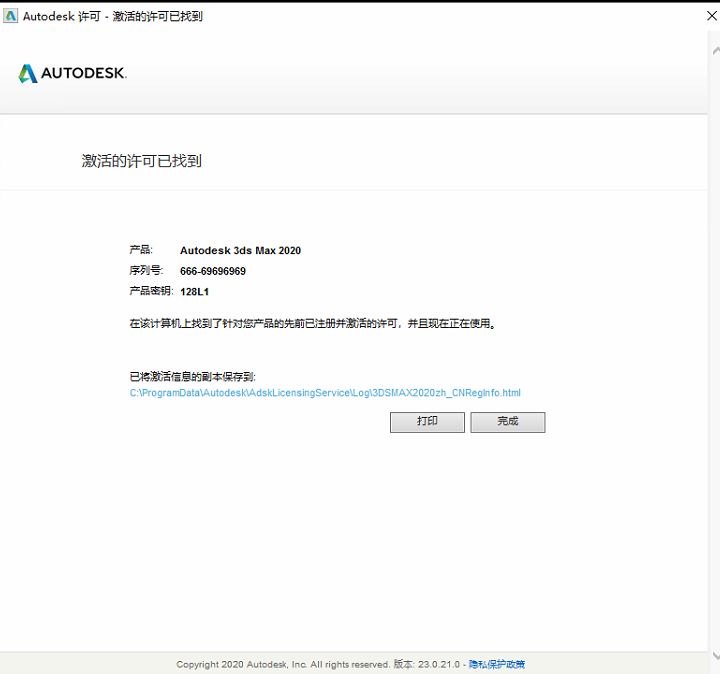Click the Autodesk logo in header

click(x=73, y=73)
